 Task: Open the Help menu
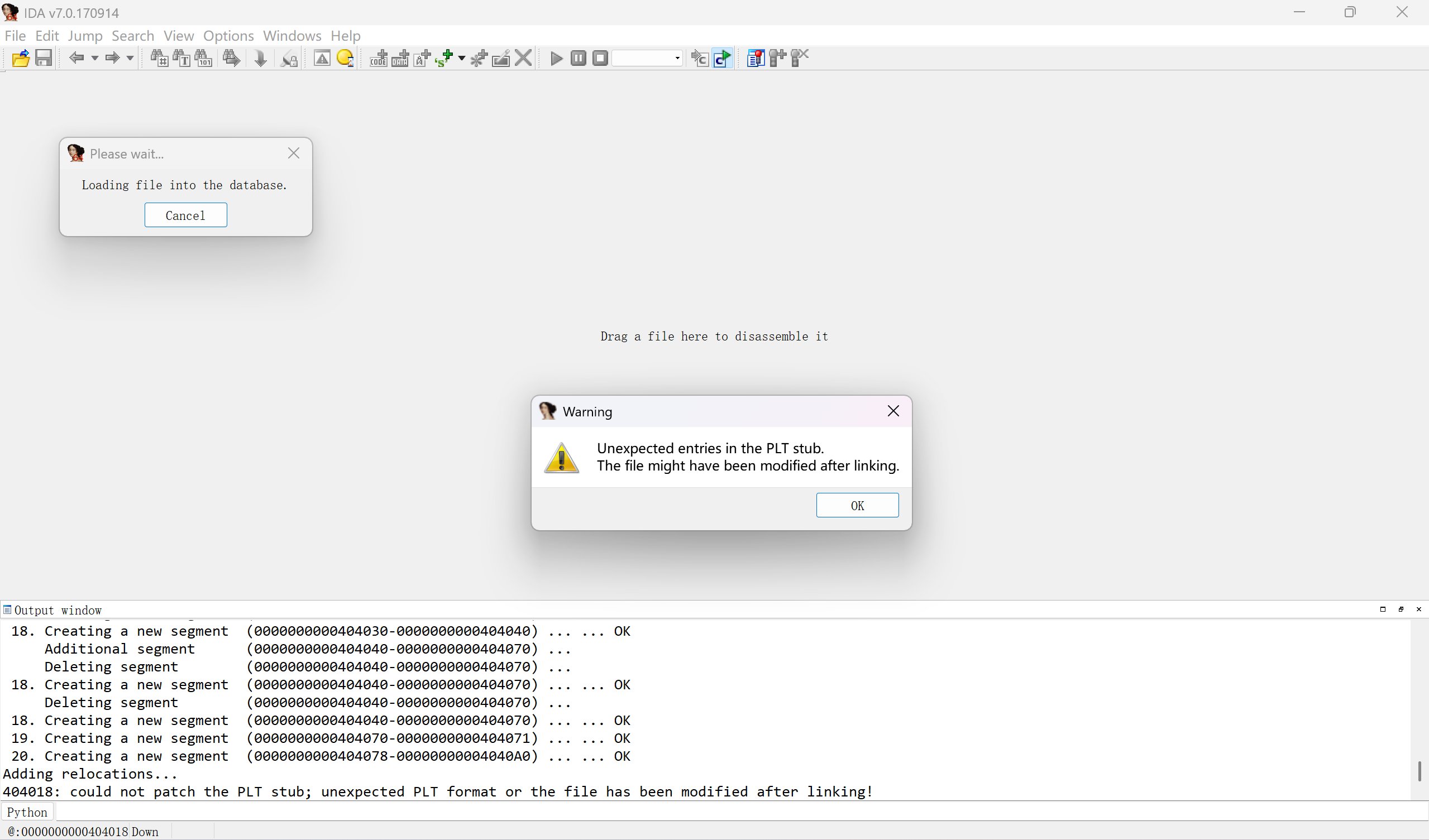point(345,36)
